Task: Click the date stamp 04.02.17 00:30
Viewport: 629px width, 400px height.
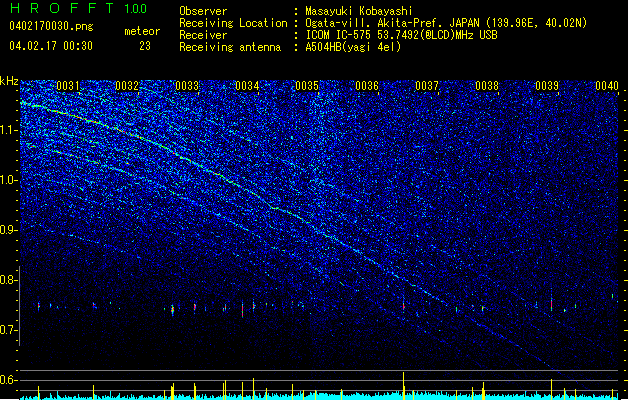Action: [51, 46]
